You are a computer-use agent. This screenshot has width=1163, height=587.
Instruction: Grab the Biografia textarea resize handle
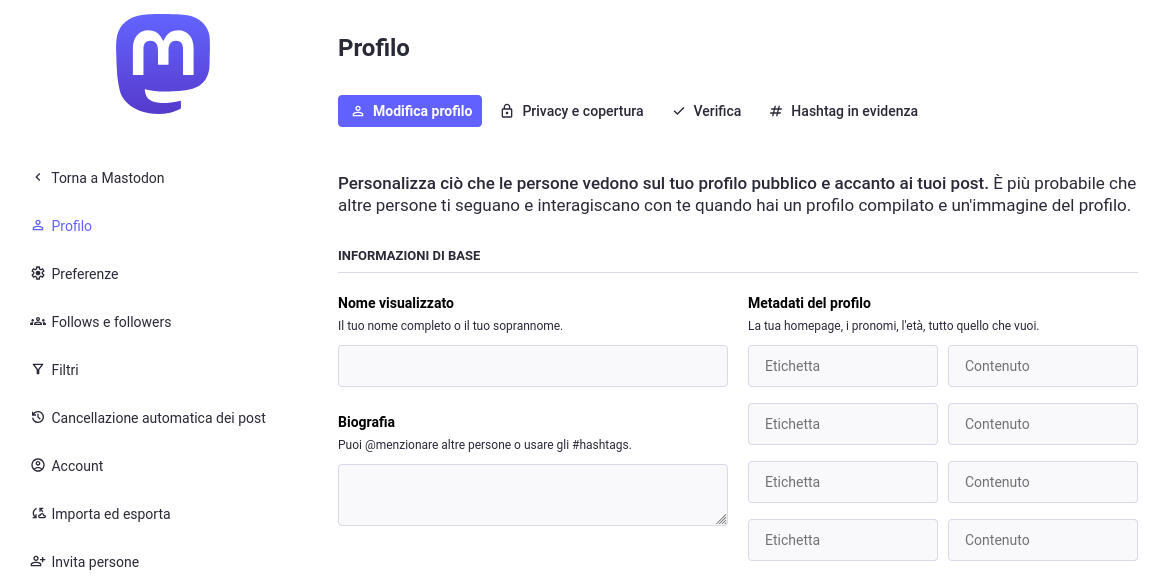coord(721,519)
